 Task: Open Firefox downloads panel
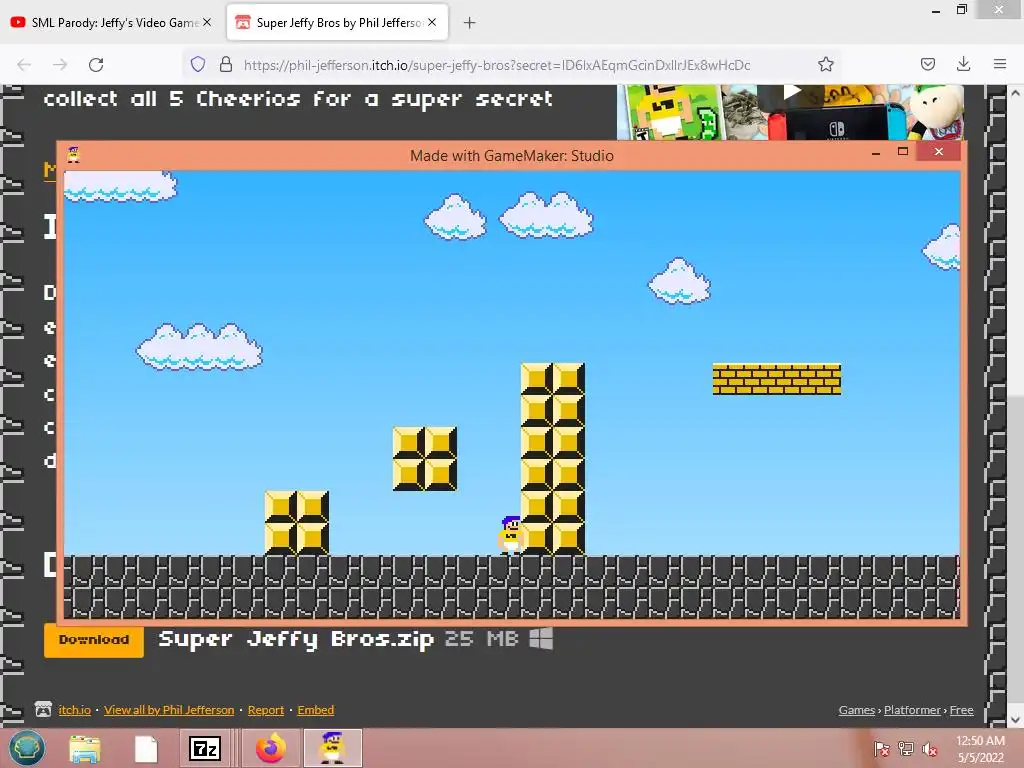(x=963, y=64)
